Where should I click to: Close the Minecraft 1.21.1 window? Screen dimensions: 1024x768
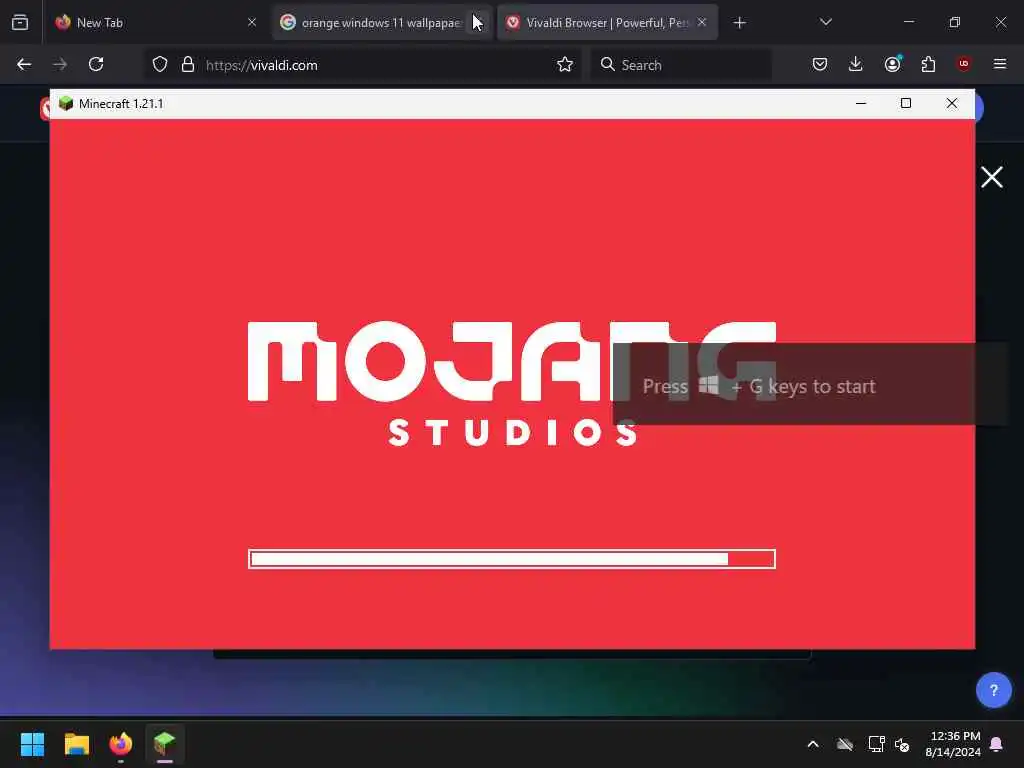(952, 103)
